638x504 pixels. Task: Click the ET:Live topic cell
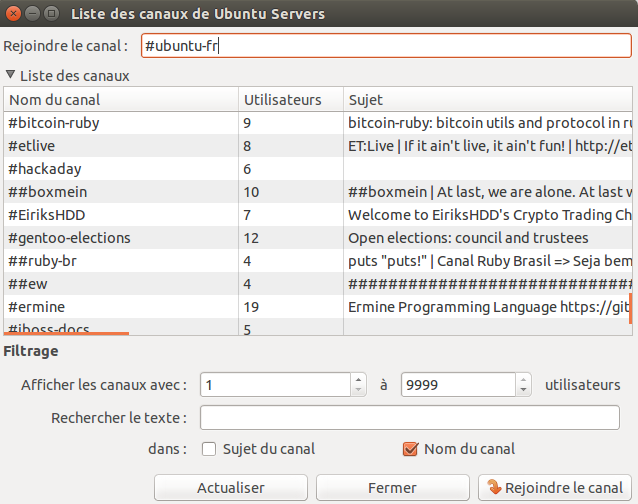tap(488, 146)
